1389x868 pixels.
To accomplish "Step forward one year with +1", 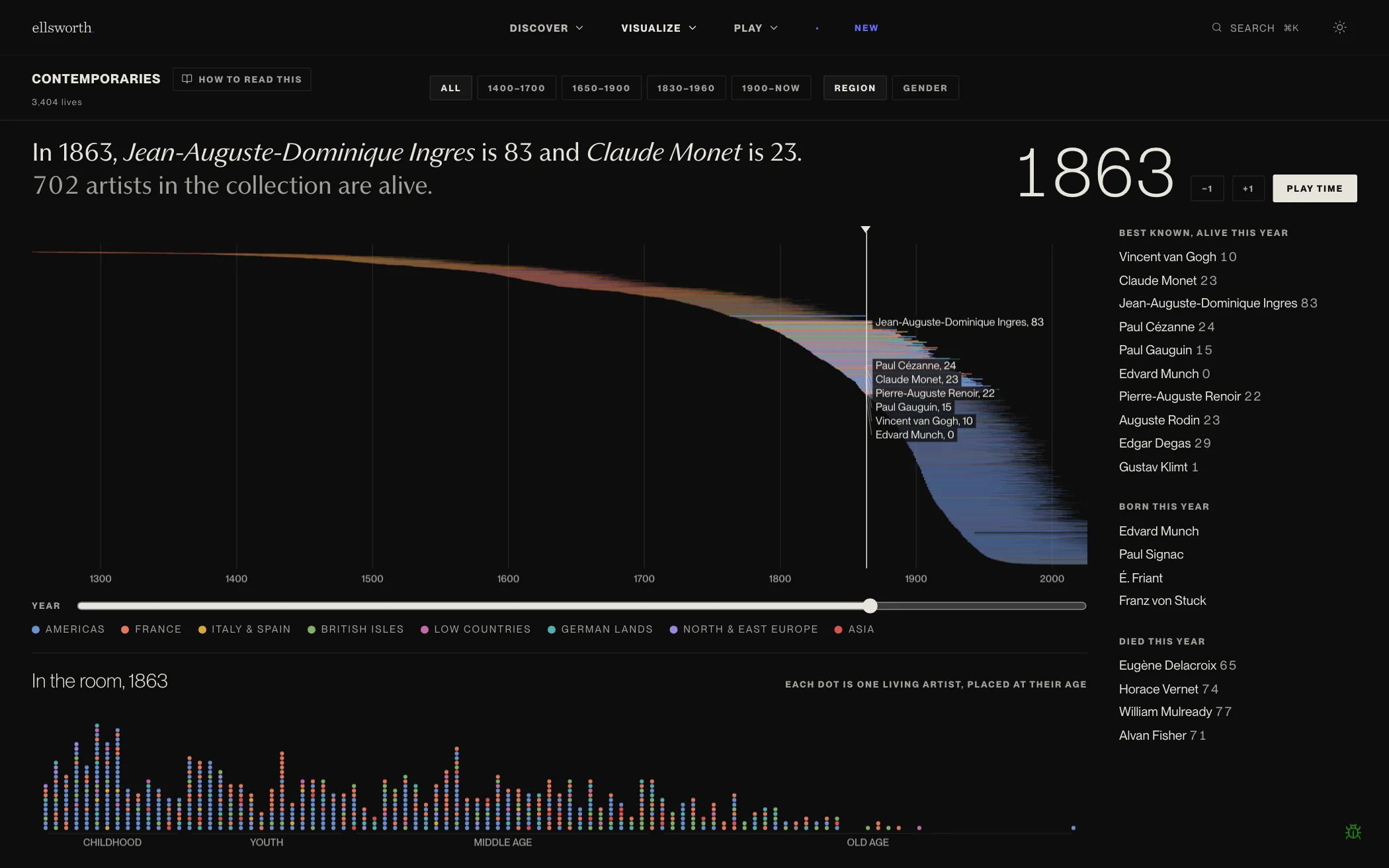I will pos(1248,188).
